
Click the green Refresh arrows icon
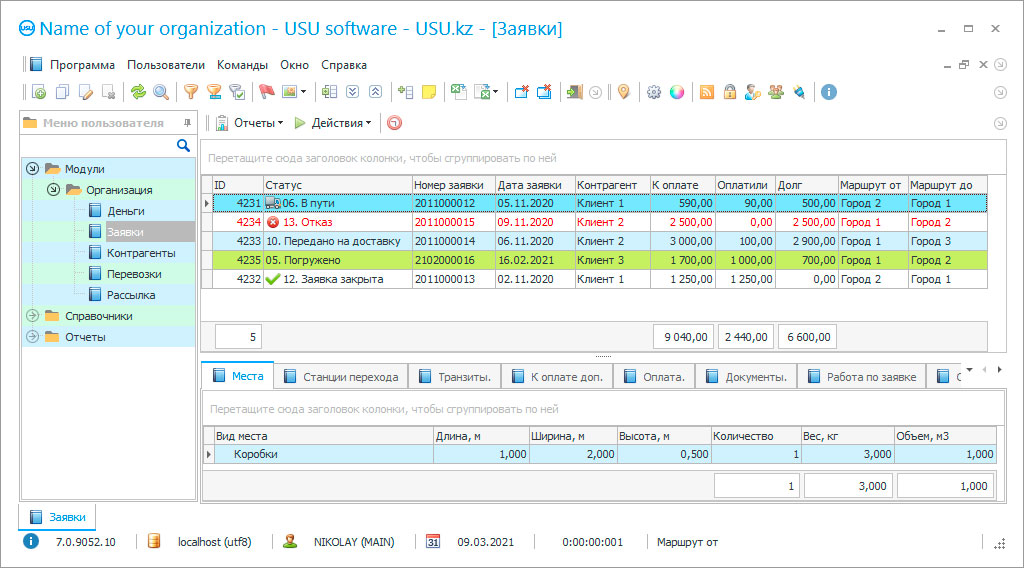(x=138, y=92)
